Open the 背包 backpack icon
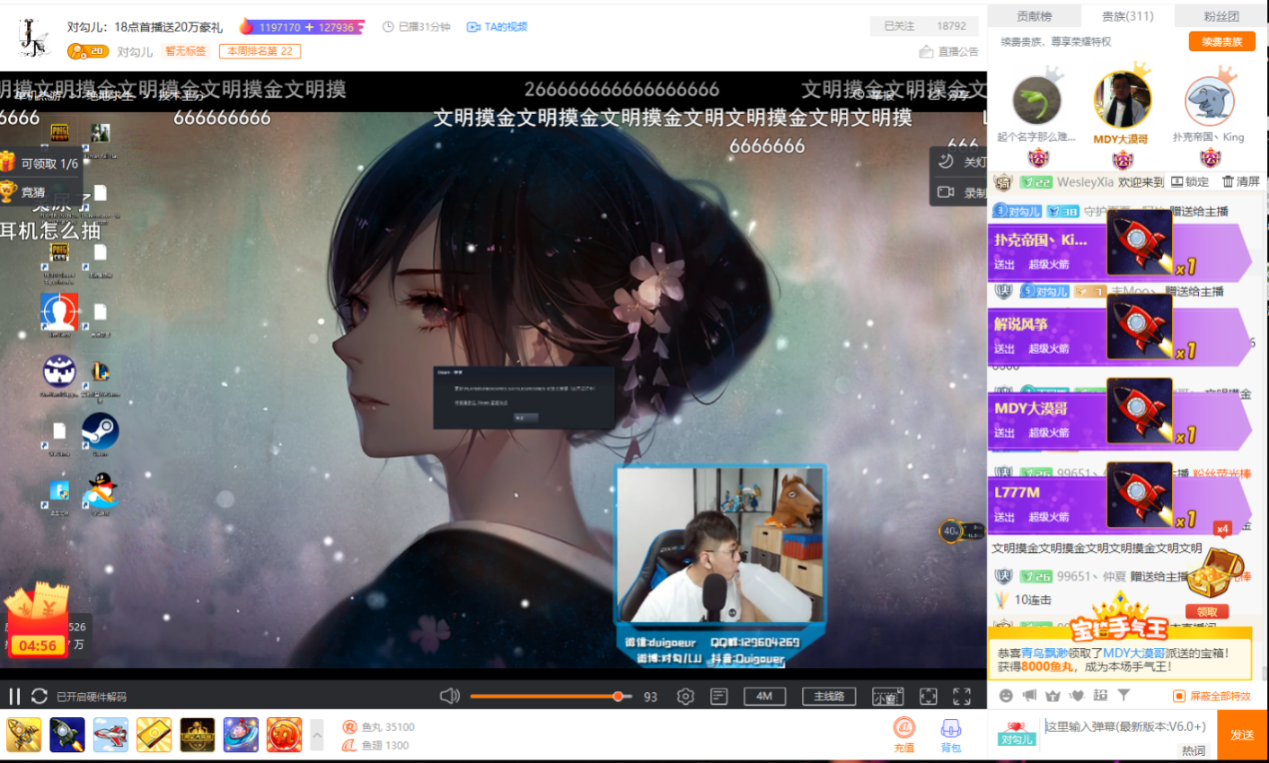The height and width of the screenshot is (763, 1269). [x=951, y=735]
